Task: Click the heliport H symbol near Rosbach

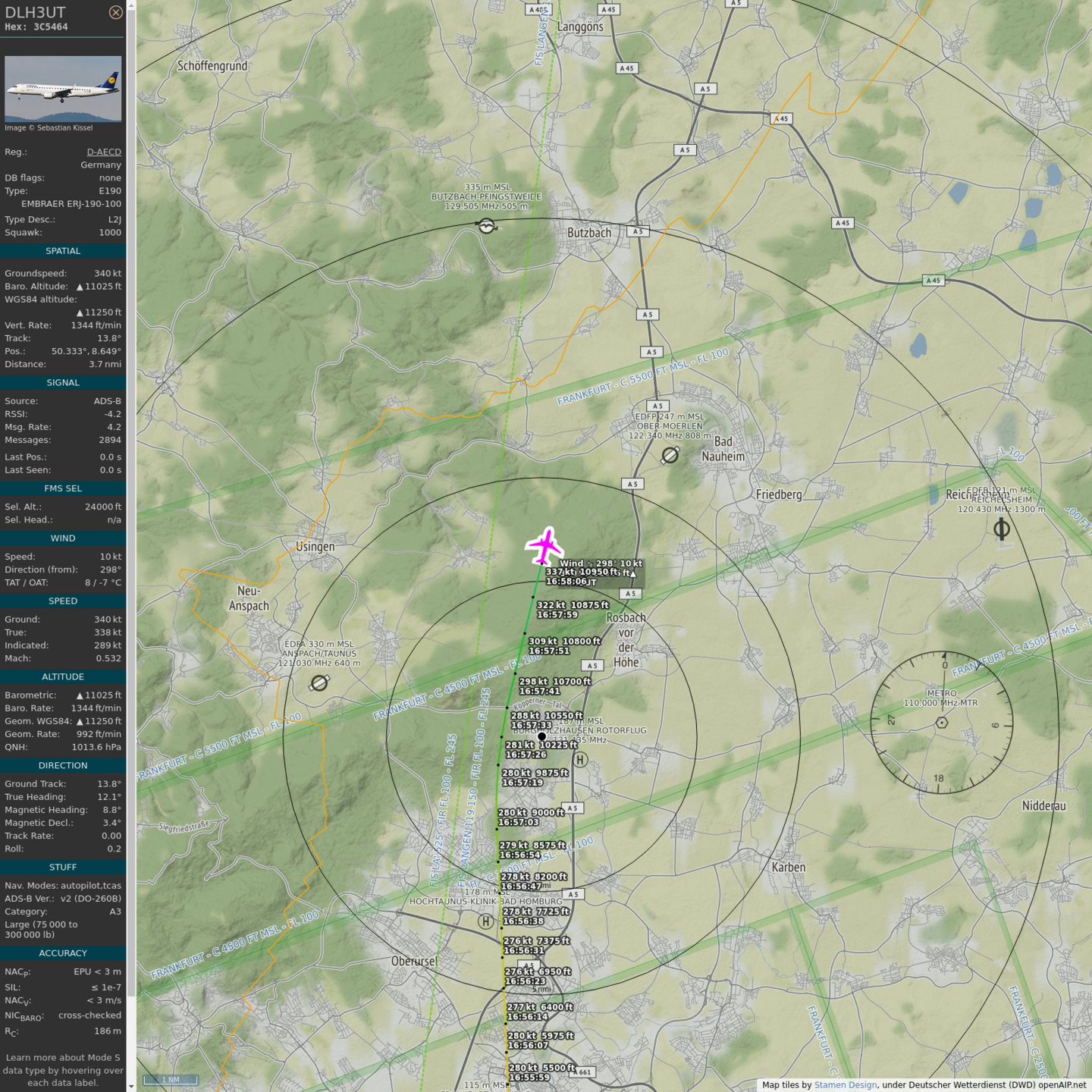Action: (x=580, y=760)
